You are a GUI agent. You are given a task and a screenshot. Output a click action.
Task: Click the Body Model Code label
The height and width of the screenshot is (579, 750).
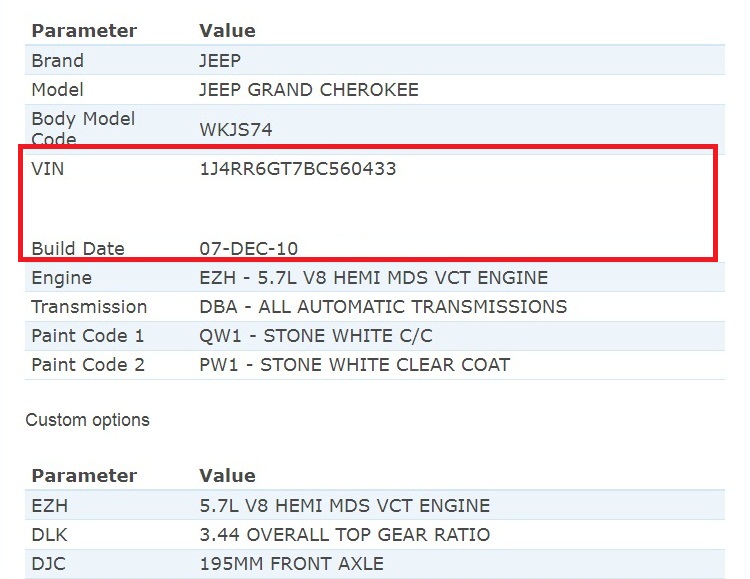click(x=83, y=129)
